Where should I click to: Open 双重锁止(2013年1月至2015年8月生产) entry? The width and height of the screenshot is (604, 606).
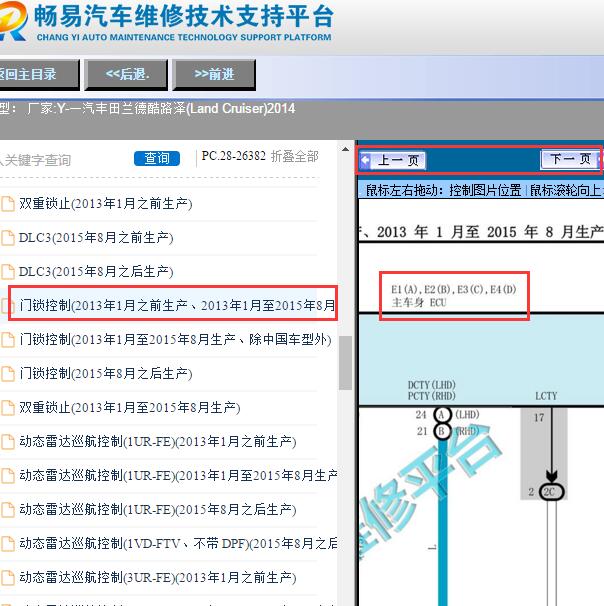pos(129,408)
